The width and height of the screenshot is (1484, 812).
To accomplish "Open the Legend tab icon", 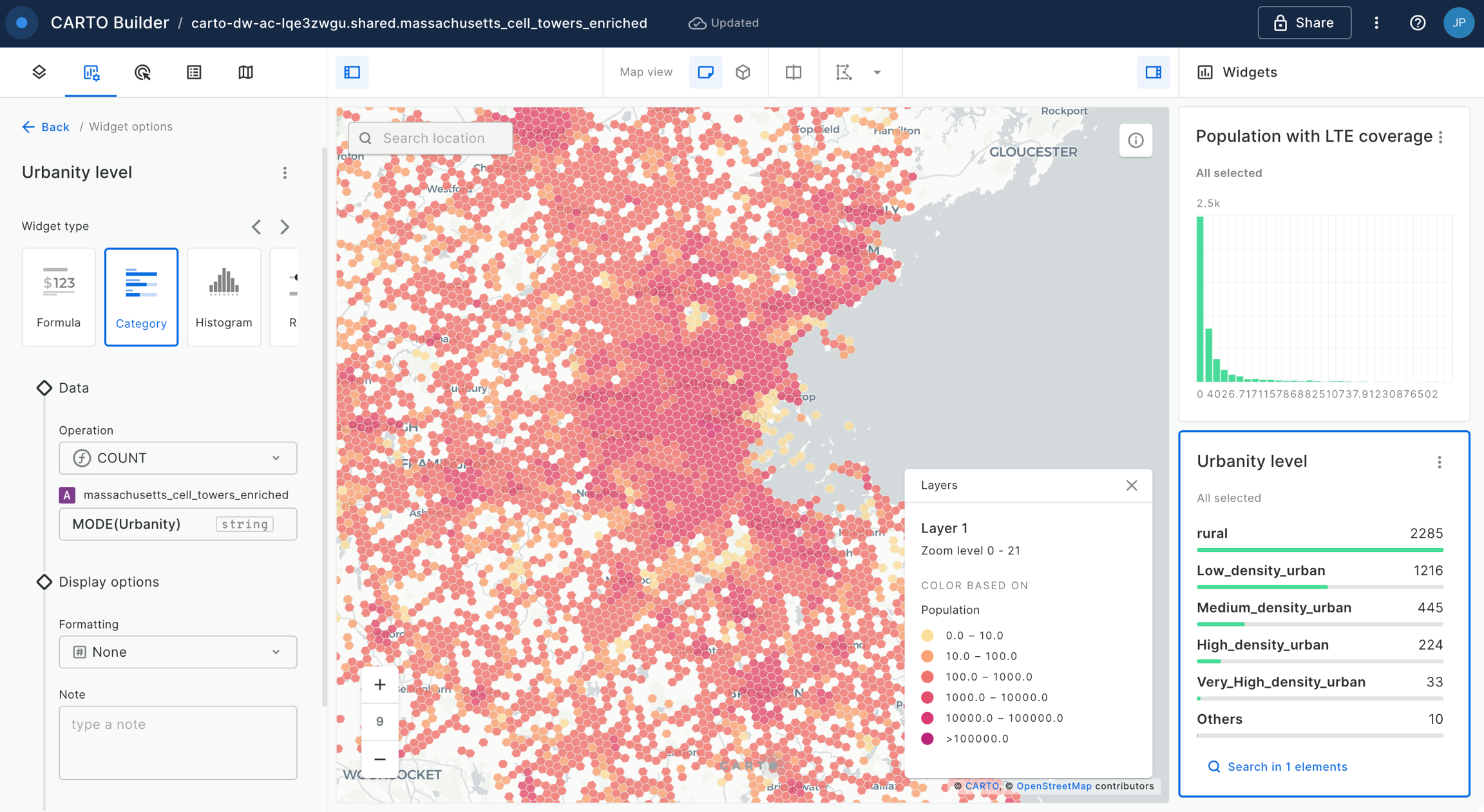I will (x=194, y=72).
